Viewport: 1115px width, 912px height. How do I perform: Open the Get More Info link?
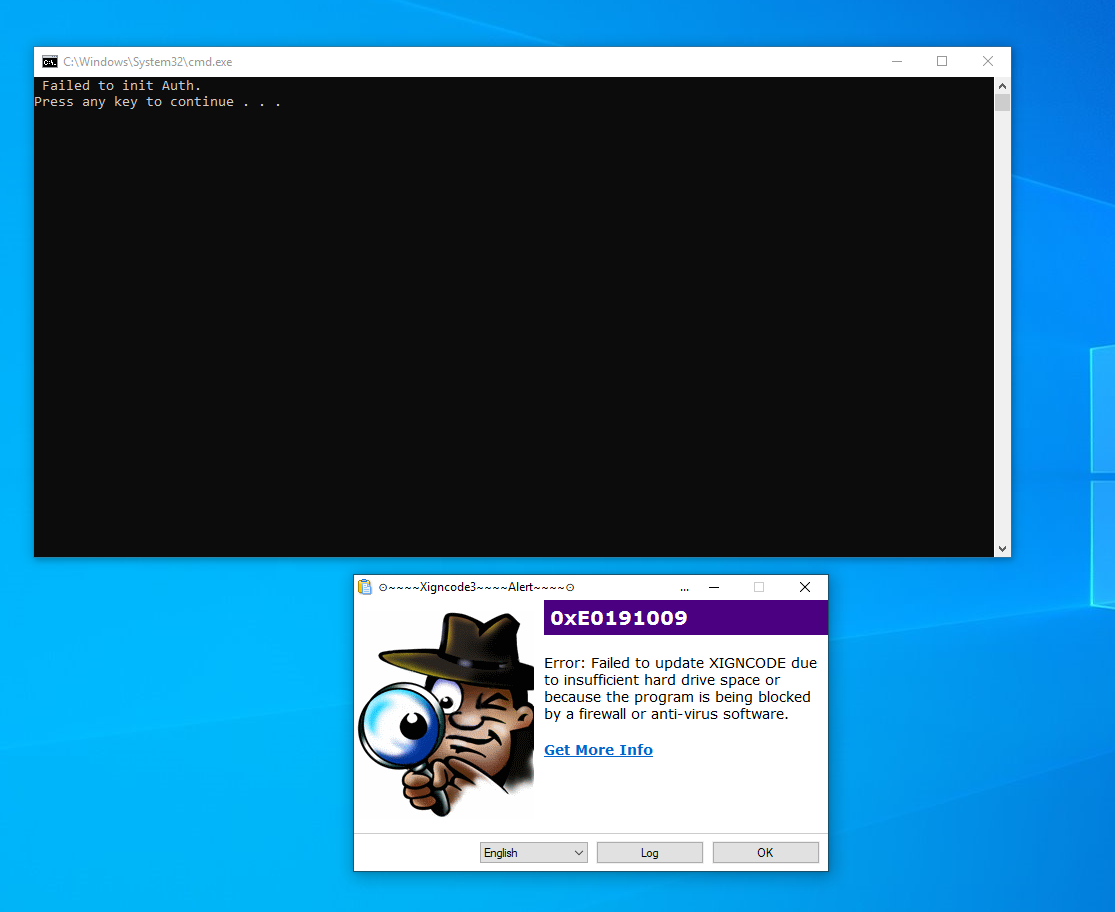point(598,750)
